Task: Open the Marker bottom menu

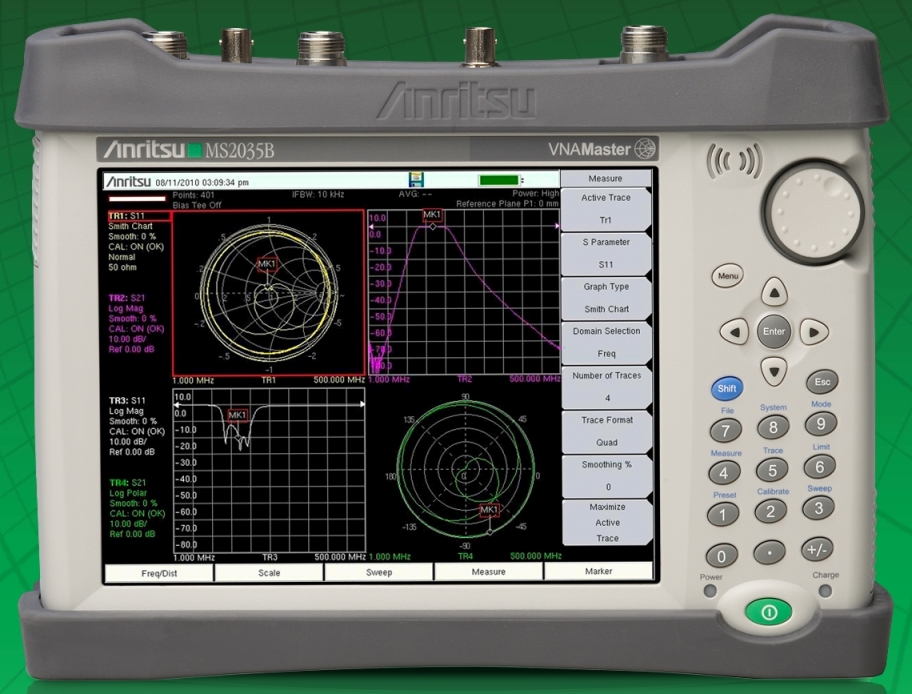Action: point(598,573)
